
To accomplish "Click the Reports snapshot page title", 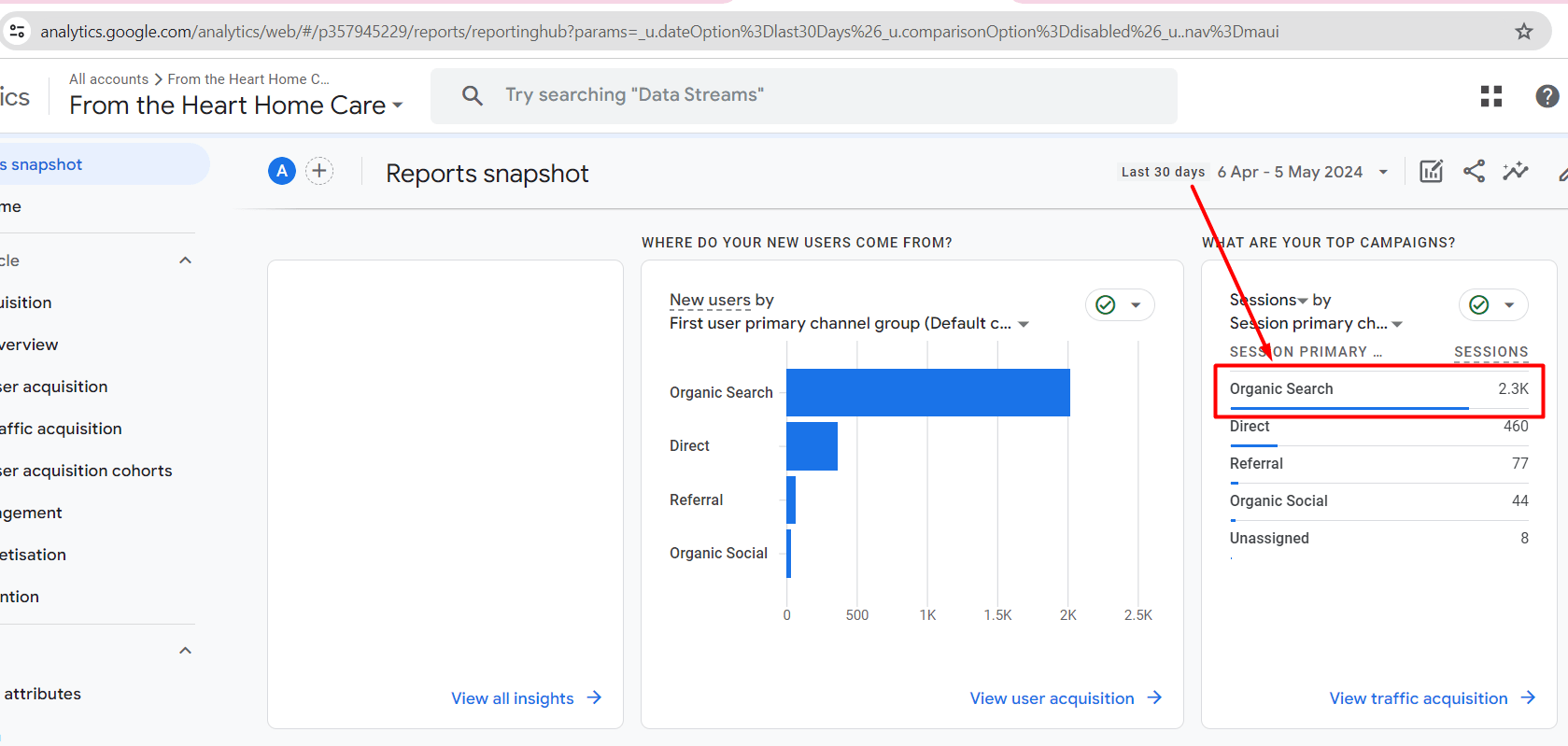I will pyautogui.click(x=487, y=174).
